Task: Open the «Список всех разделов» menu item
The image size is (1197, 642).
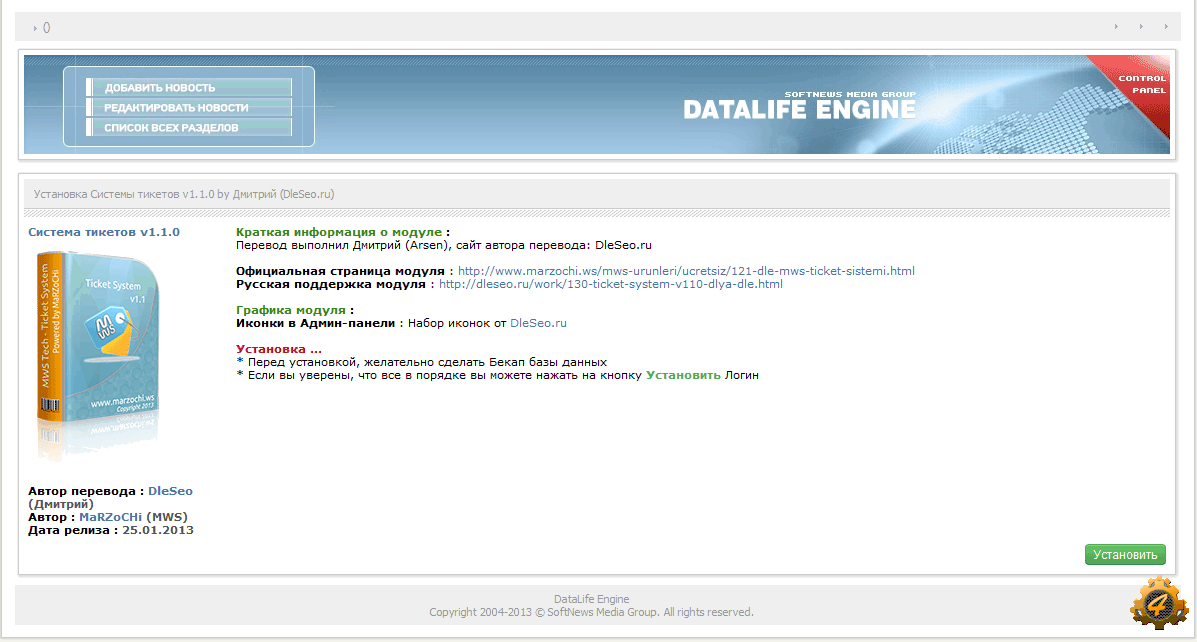Action: [189, 127]
